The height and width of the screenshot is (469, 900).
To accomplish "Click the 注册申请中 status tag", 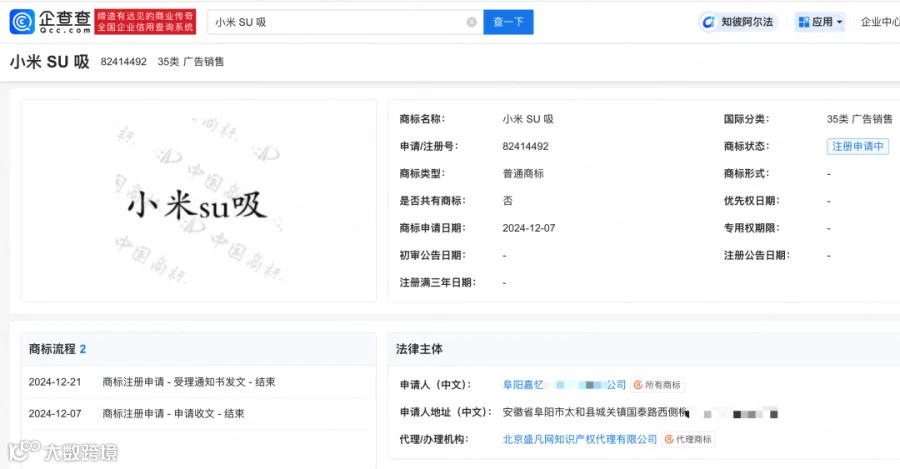I will [x=858, y=146].
